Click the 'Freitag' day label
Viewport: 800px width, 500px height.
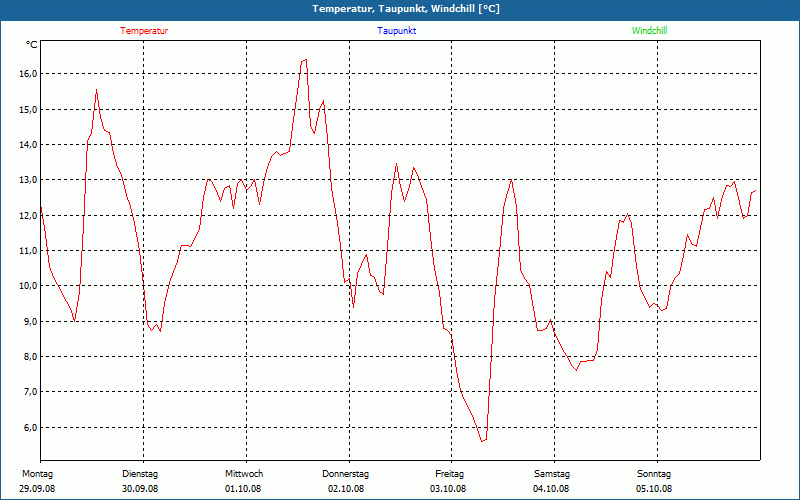coord(449,474)
